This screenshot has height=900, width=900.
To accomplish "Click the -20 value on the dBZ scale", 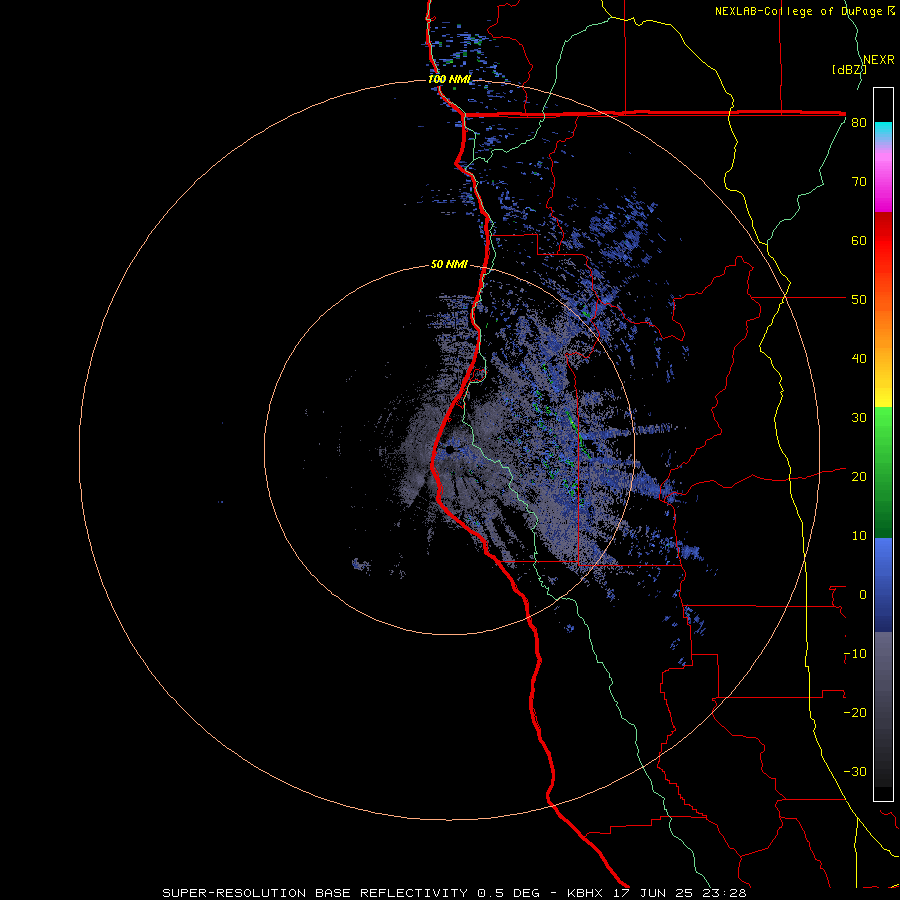I will tap(855, 713).
